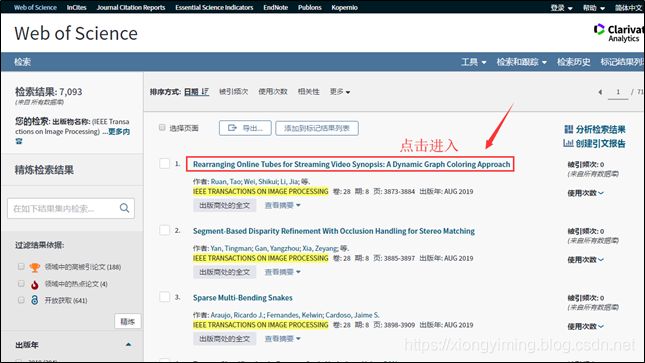Open Journal Citation Reports in the top bar
This screenshot has height=363, width=645.
pyautogui.click(x=131, y=7)
